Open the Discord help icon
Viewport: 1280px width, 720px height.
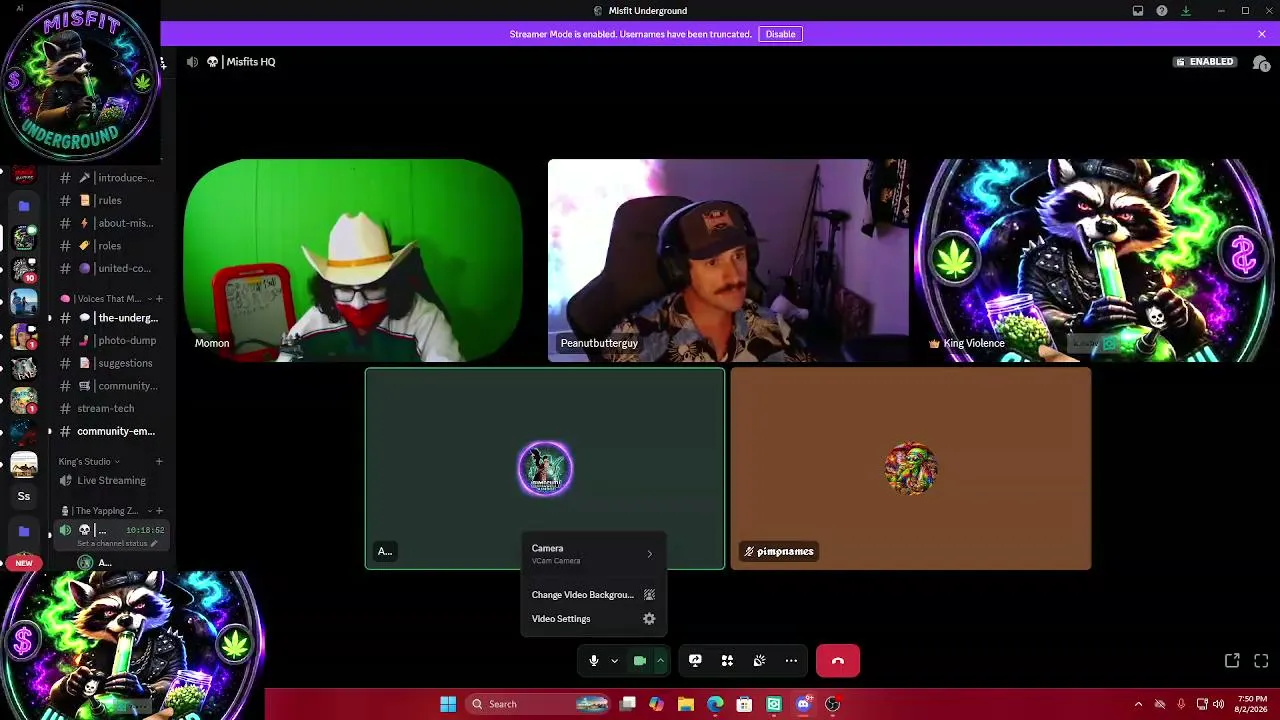tap(1162, 11)
